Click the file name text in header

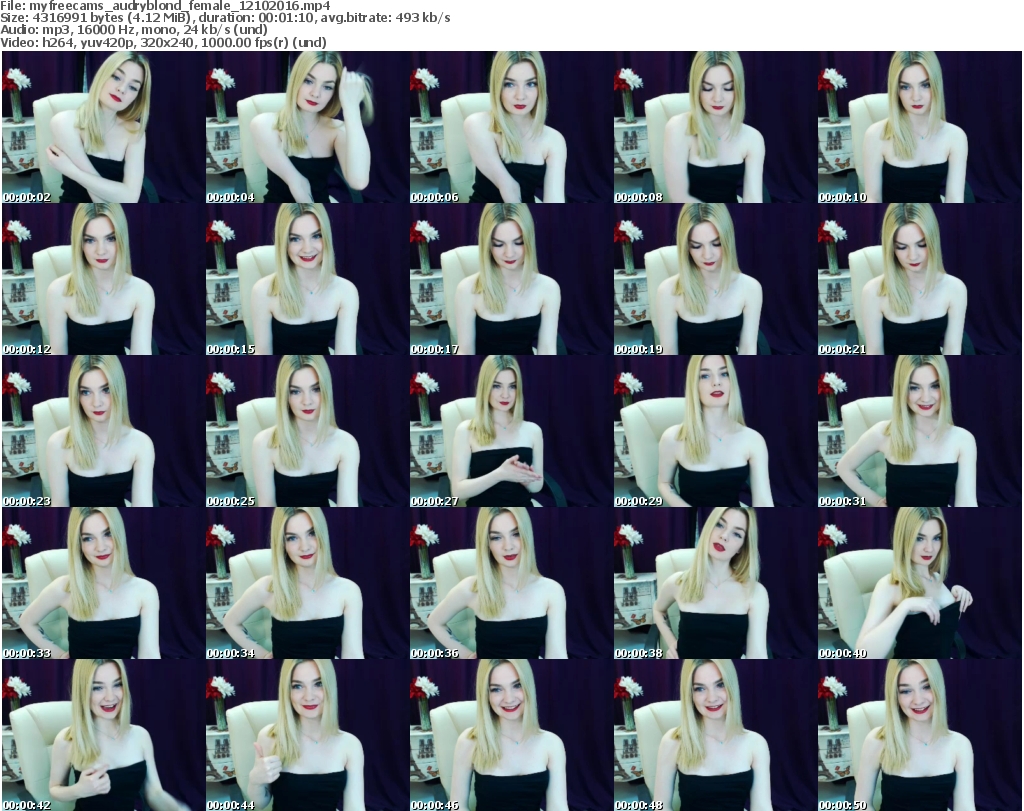[165, 6]
